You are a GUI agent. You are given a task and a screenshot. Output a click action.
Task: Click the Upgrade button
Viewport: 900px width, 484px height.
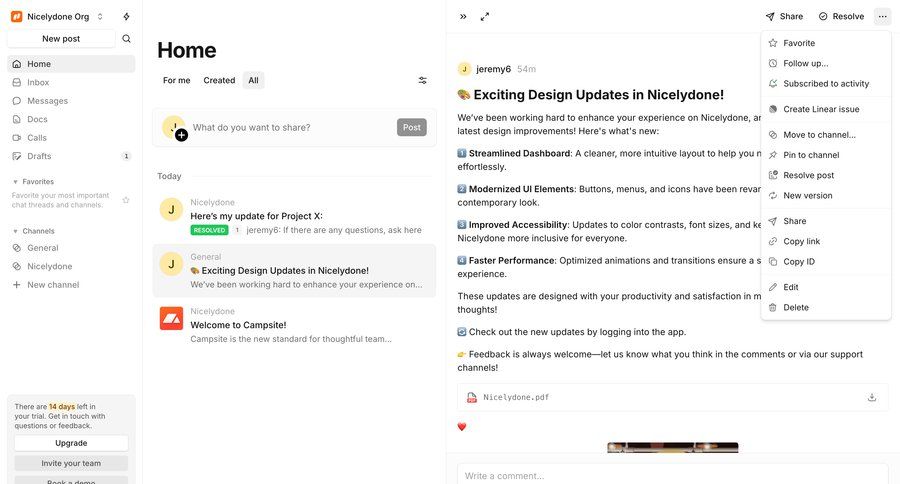[71, 443]
